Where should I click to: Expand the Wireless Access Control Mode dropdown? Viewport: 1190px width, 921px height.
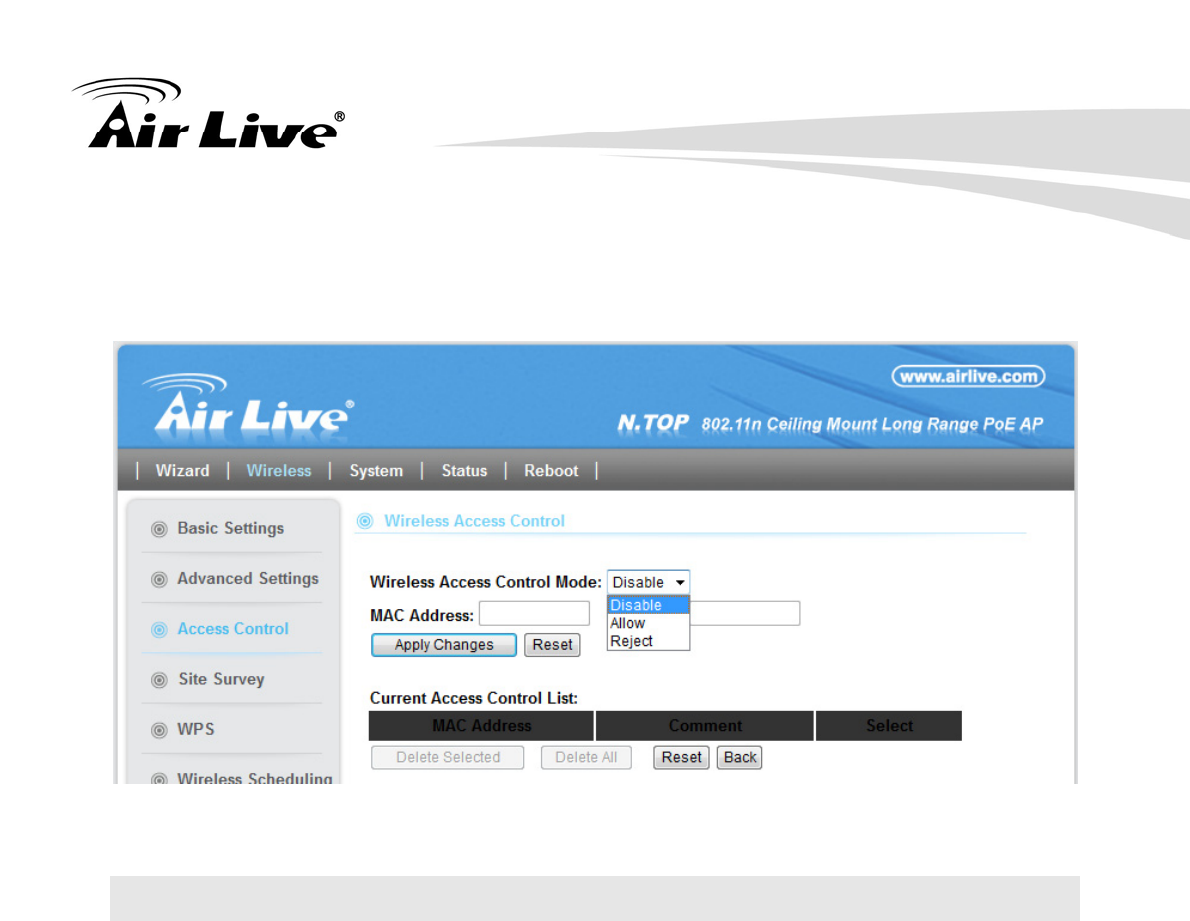[648, 582]
